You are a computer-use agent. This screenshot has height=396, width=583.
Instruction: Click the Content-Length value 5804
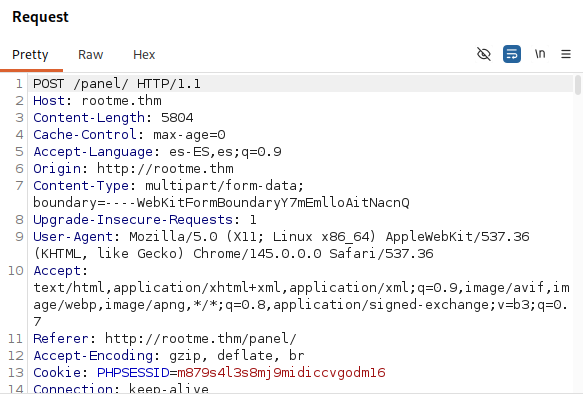pos(177,118)
